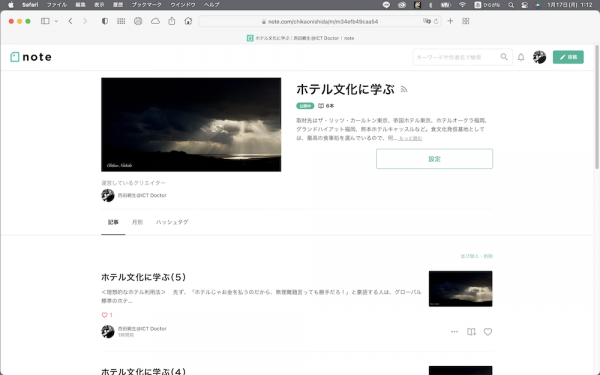The width and height of the screenshot is (600, 375).
Task: Open the RSS feed icon beside title
Action: click(x=404, y=90)
